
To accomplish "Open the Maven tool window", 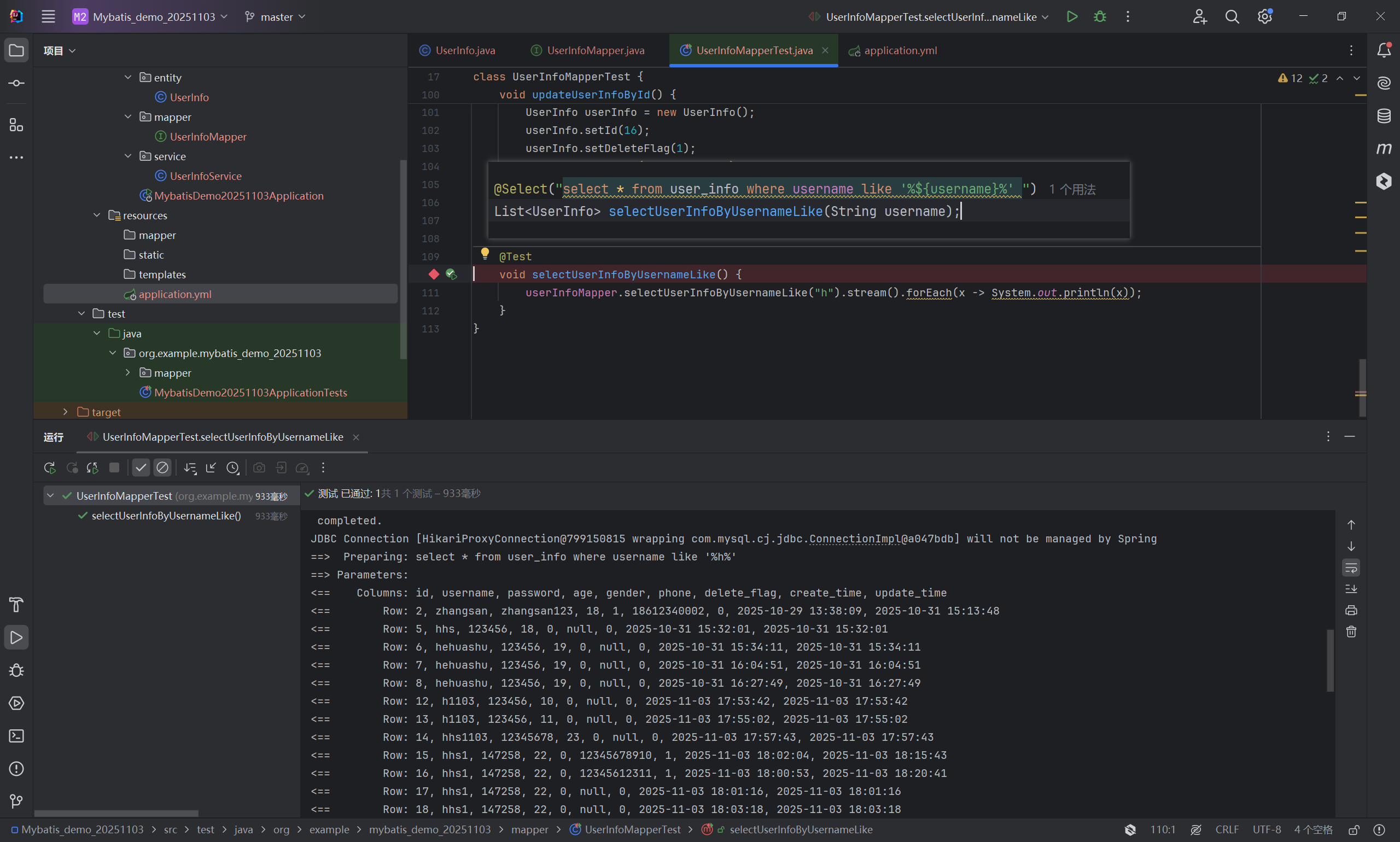I will coord(1384,149).
